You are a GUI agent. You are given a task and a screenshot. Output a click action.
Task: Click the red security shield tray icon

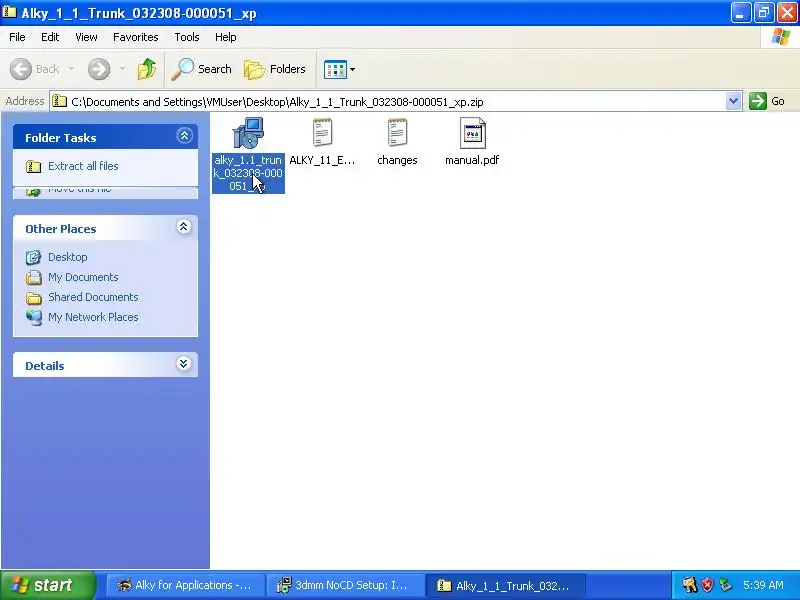(707, 585)
